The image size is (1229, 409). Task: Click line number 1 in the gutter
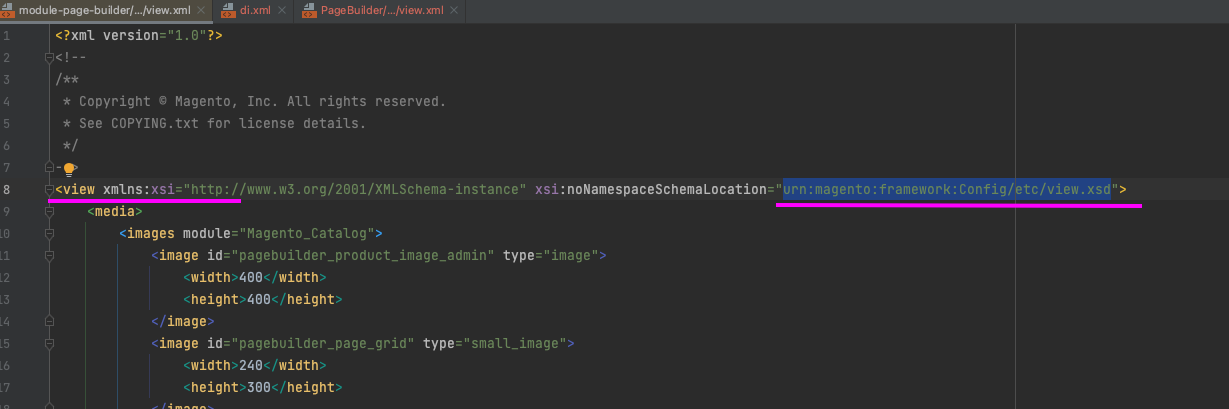pyautogui.click(x=7, y=35)
